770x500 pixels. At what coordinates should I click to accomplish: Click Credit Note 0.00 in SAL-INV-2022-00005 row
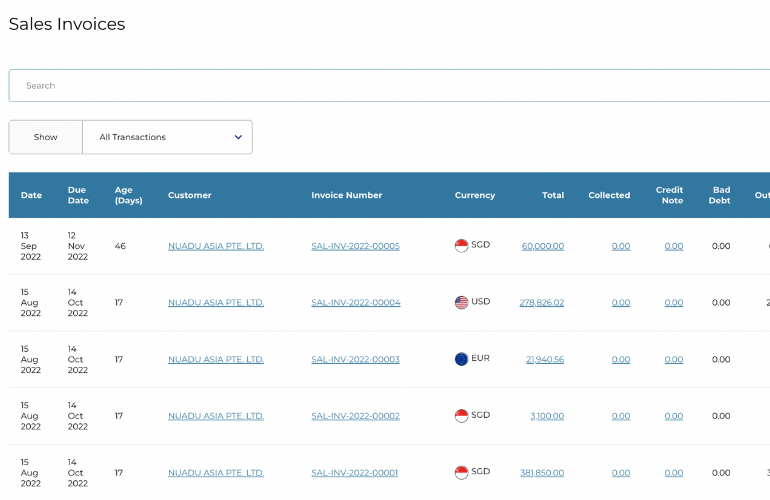[674, 246]
